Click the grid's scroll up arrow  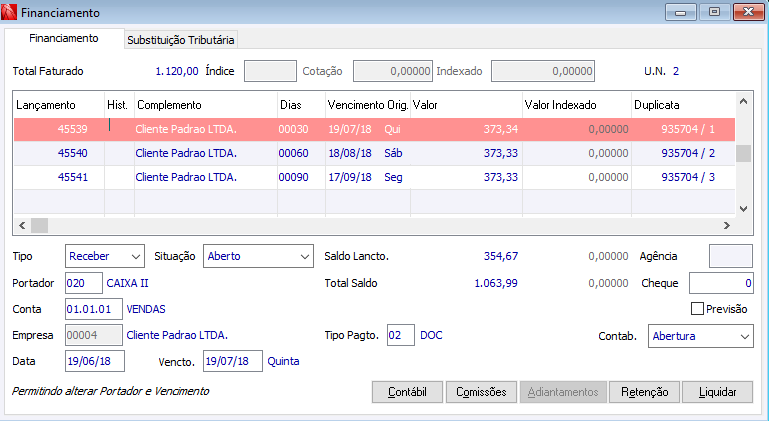(x=743, y=102)
